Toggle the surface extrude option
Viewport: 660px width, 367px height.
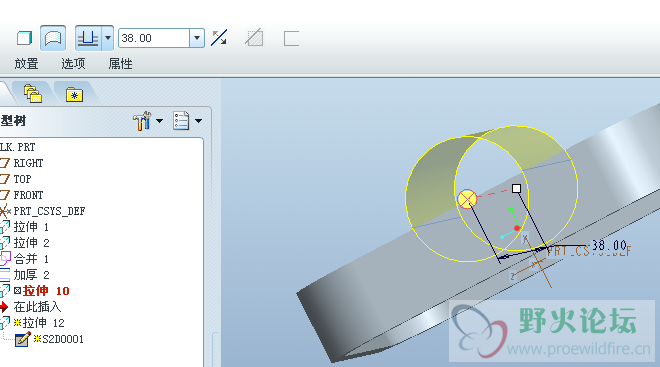[x=53, y=38]
